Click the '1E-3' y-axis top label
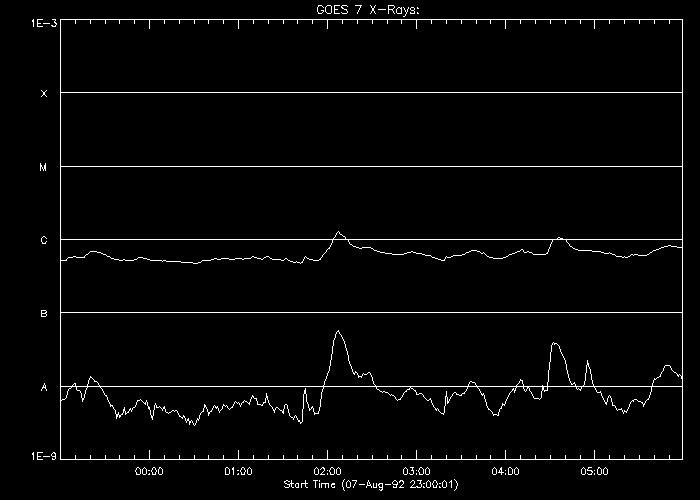The image size is (700, 500). click(x=44, y=23)
